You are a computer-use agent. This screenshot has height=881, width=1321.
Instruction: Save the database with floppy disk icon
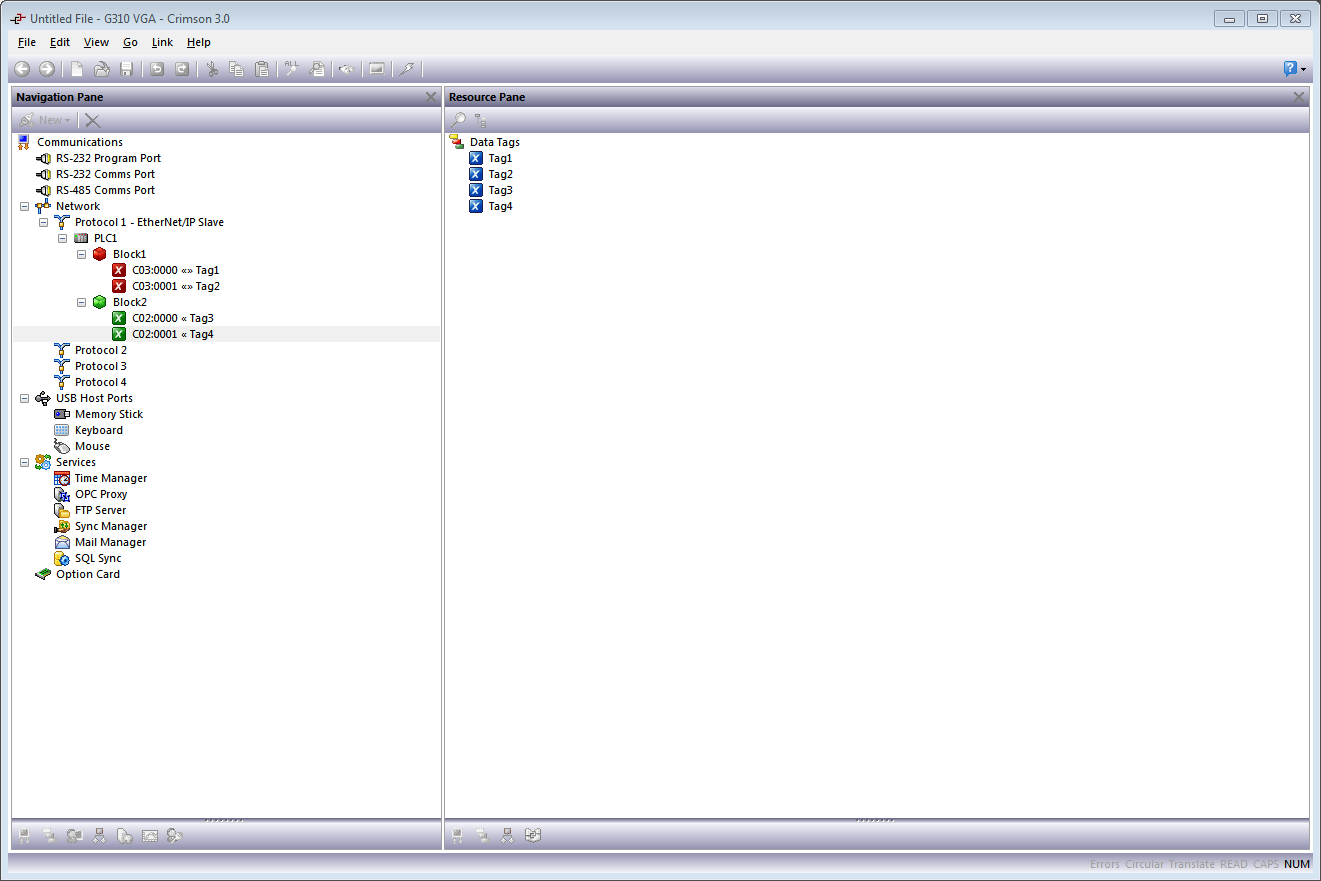127,69
